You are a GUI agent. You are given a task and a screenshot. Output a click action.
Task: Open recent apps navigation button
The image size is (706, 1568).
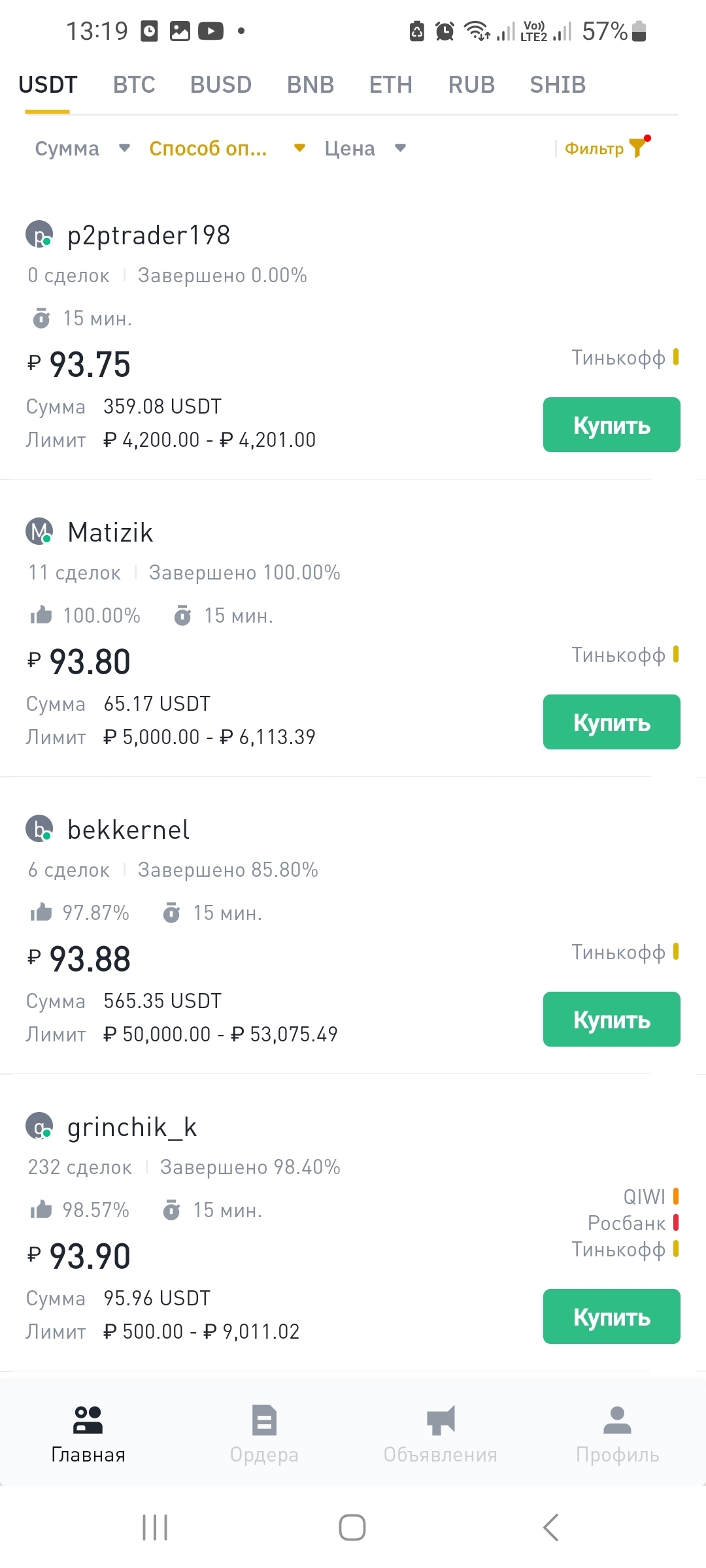pos(155,1527)
